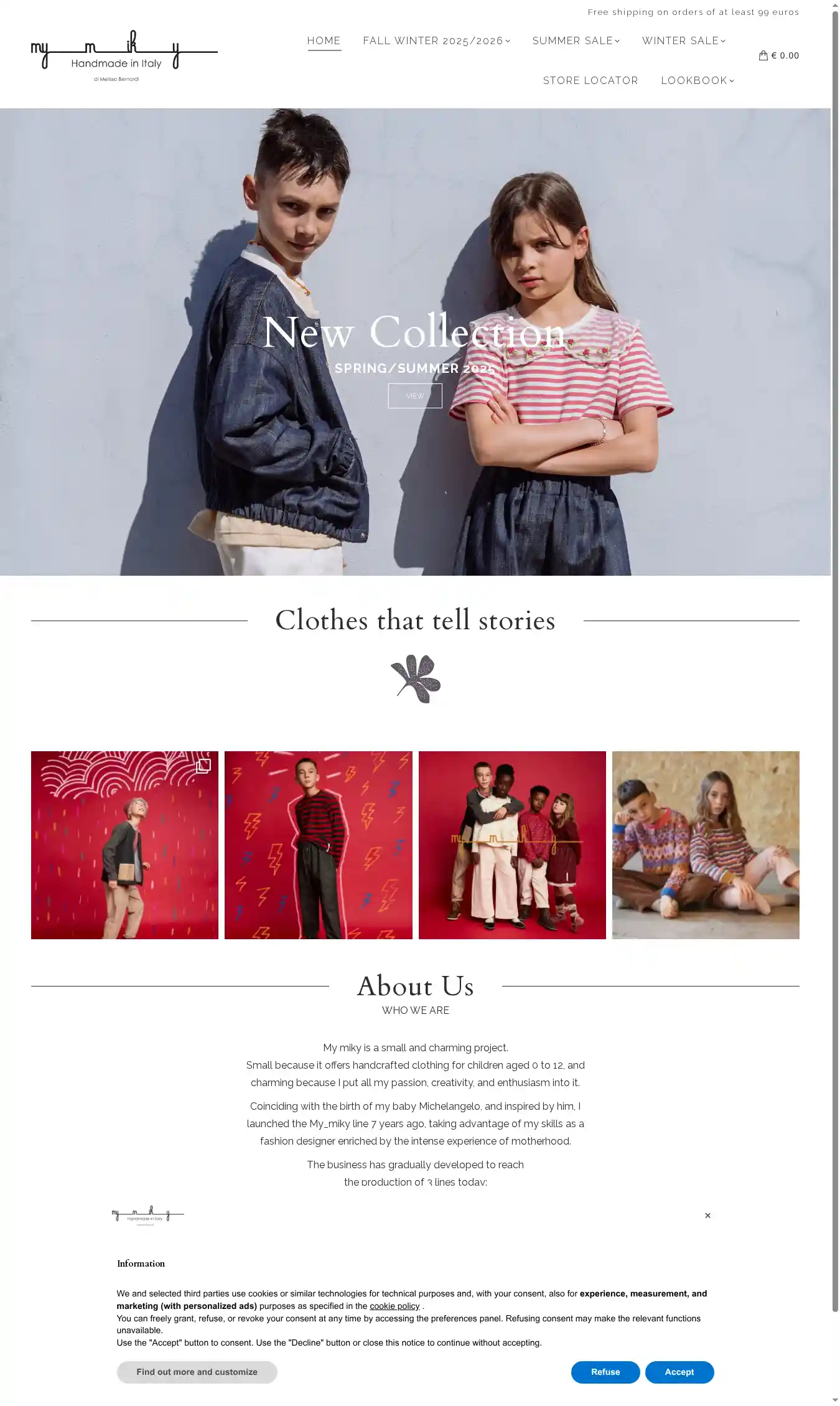Click the small logo in cookie banner
The height and width of the screenshot is (1406, 840).
point(148,1215)
